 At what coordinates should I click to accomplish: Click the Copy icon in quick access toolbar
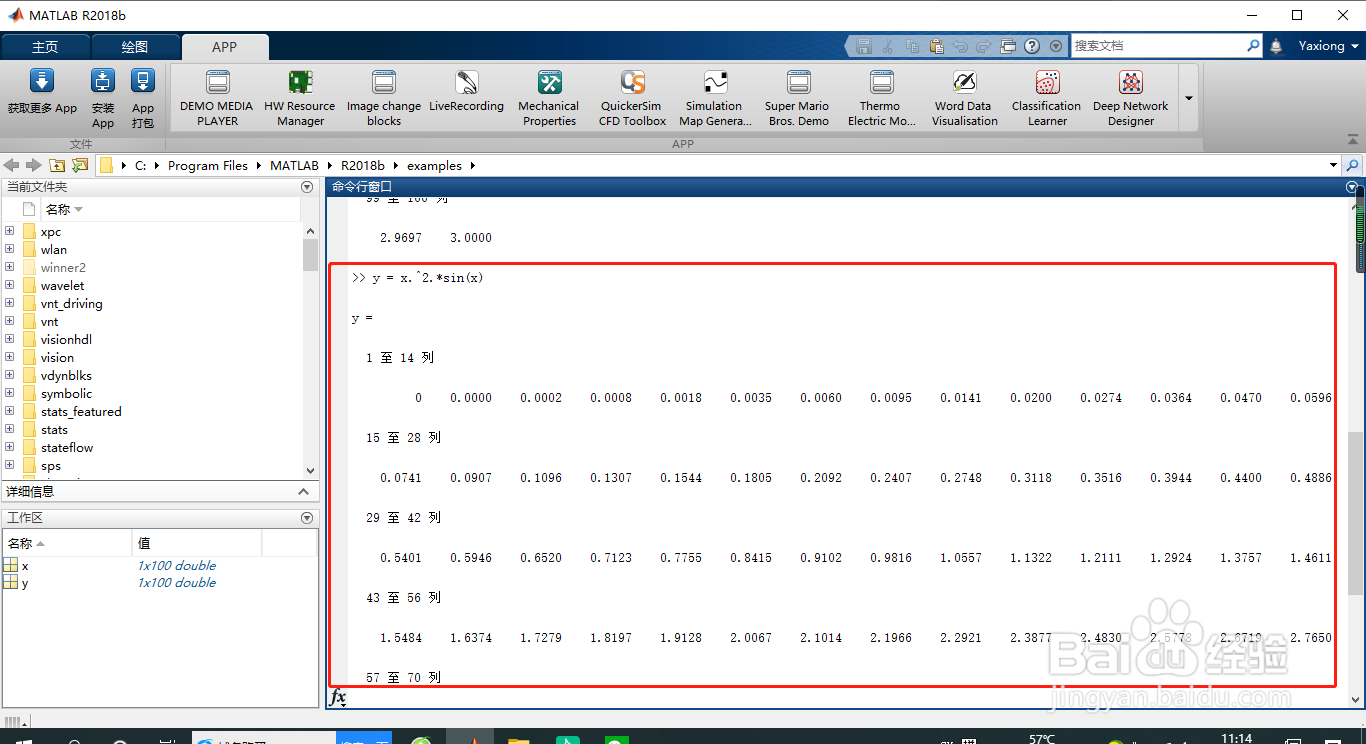click(x=912, y=46)
